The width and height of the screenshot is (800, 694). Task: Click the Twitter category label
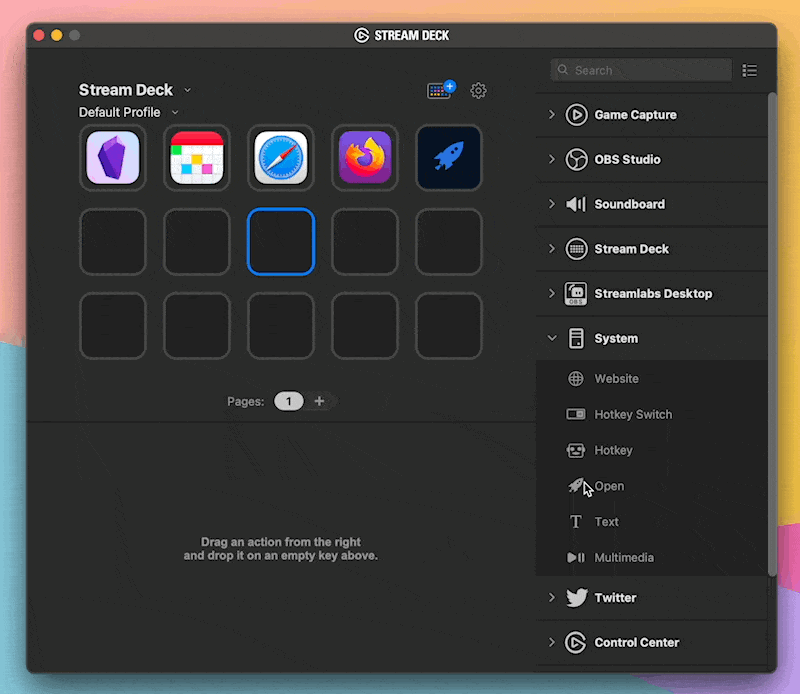(615, 598)
